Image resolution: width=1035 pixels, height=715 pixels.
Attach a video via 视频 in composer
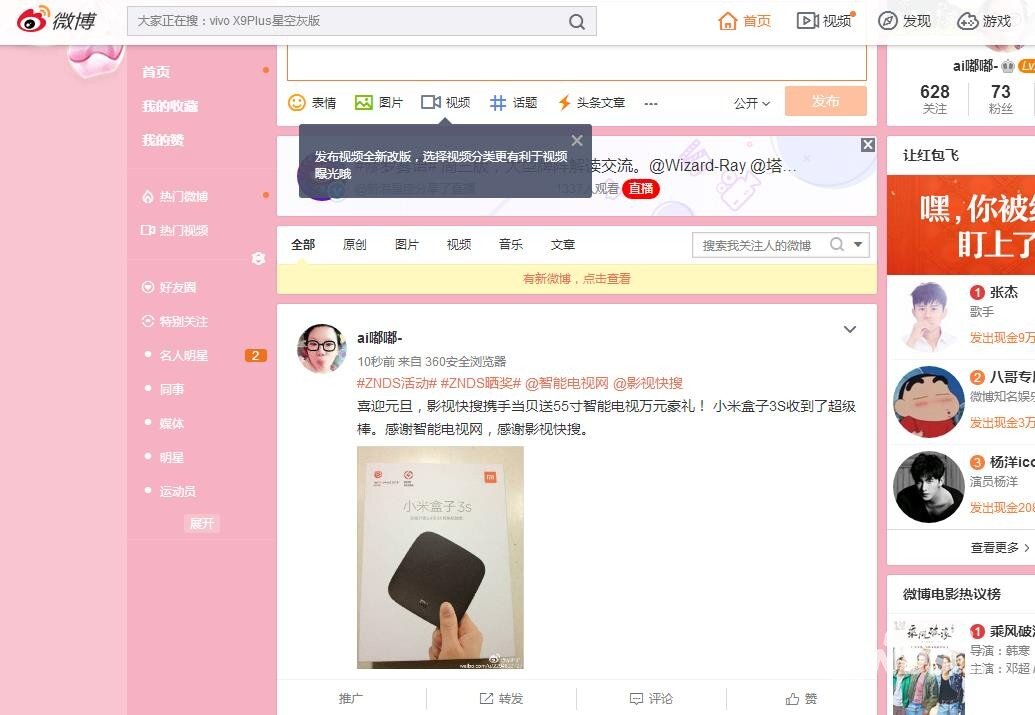(x=446, y=102)
